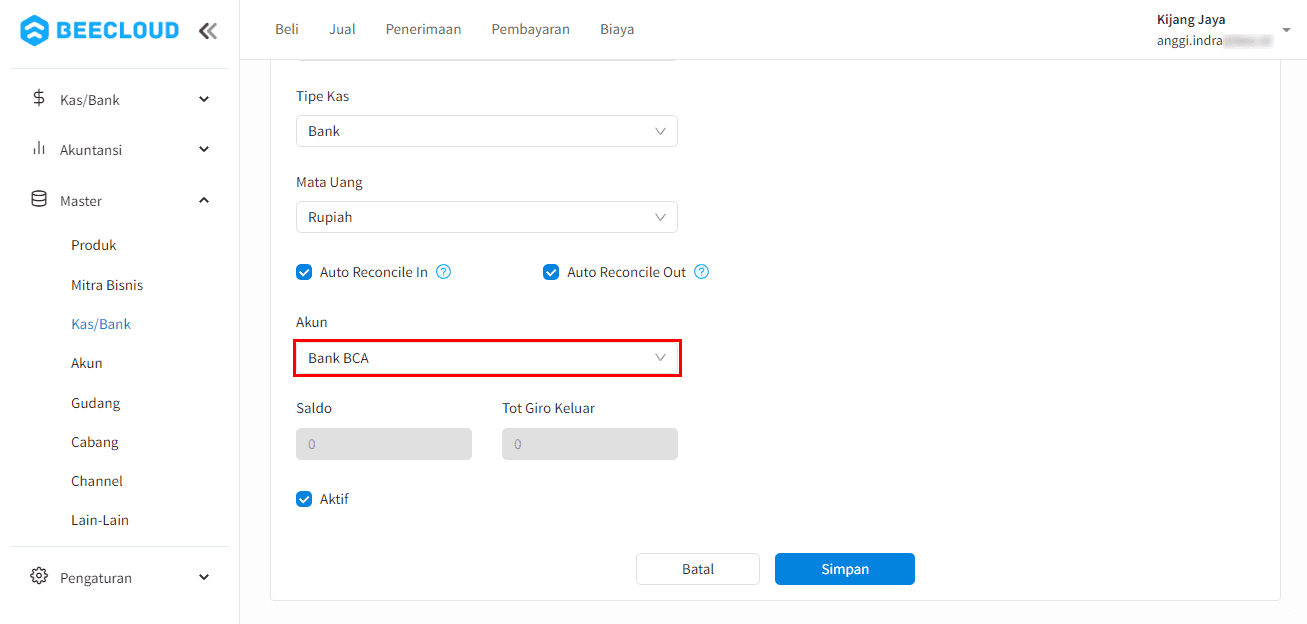This screenshot has height=624, width=1307.
Task: Uncheck Auto Reconcile Out checkbox
Action: tap(551, 272)
